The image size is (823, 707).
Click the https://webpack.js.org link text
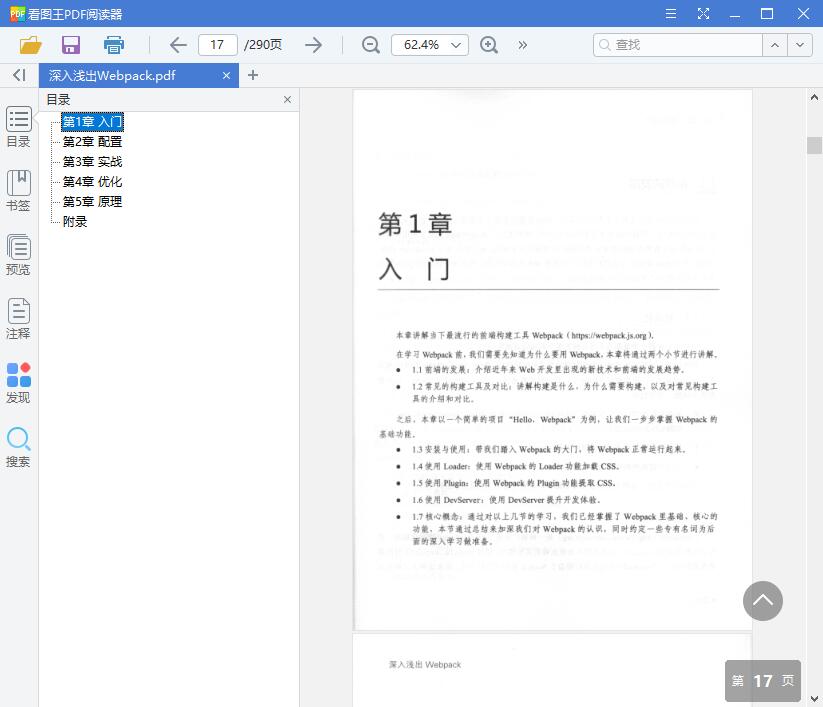pos(608,335)
